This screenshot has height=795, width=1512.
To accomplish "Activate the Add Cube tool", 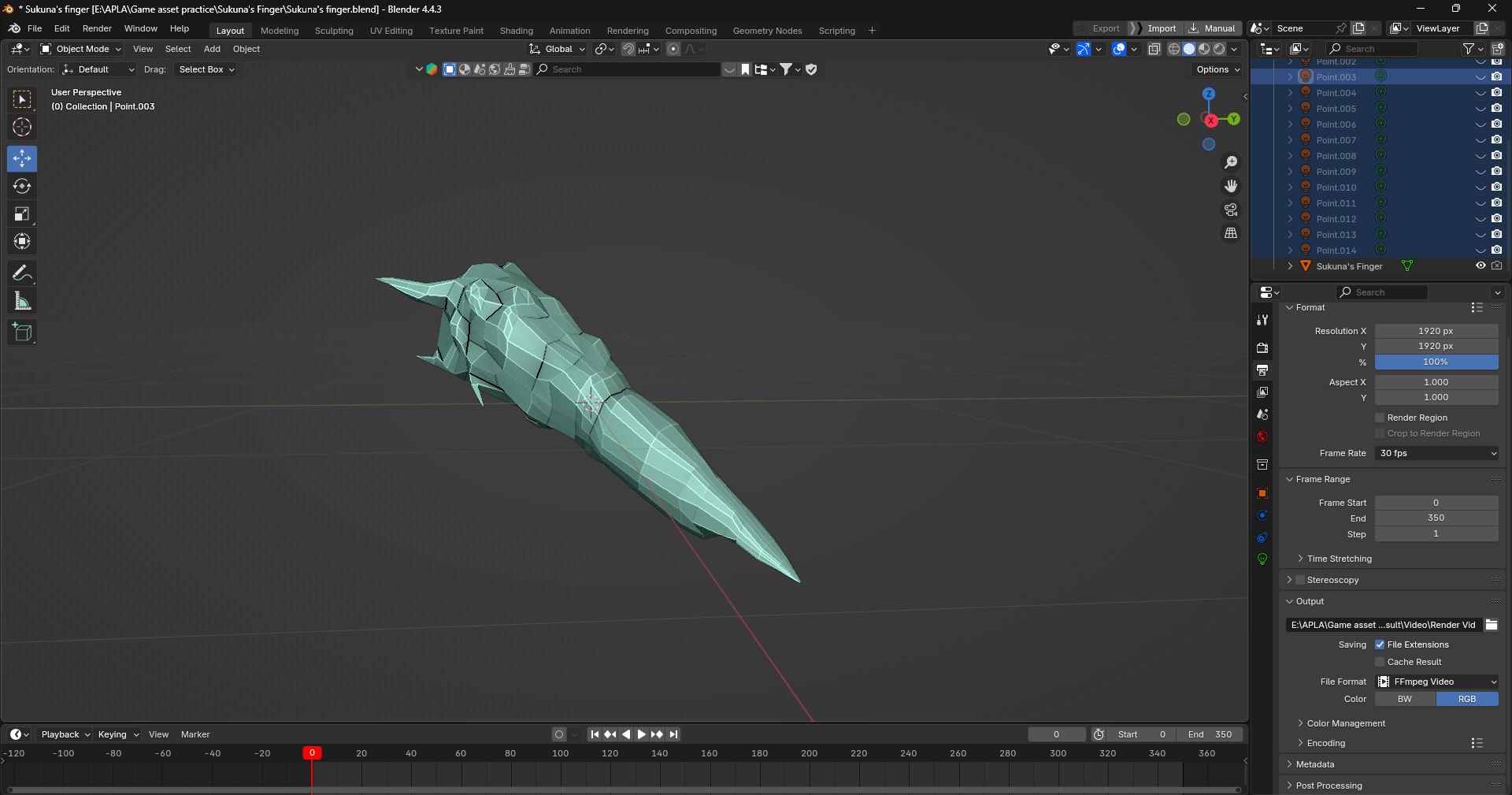I will [22, 332].
